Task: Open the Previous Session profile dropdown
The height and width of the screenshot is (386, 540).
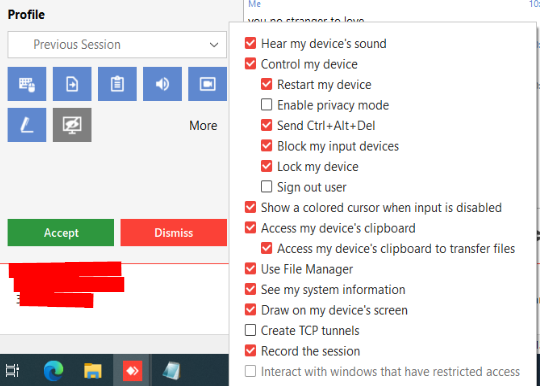Action: [117, 44]
